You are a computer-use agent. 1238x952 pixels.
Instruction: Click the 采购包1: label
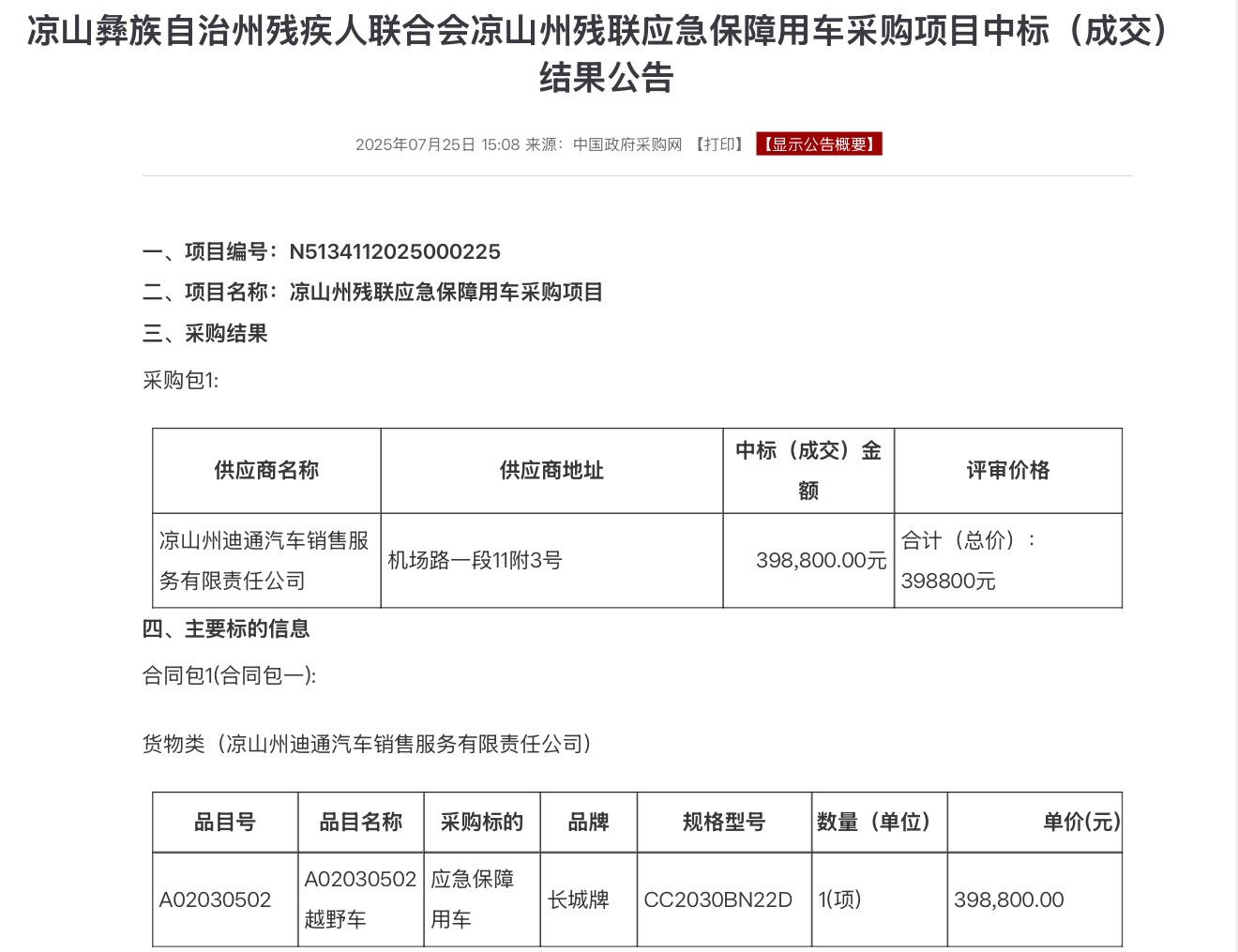tap(180, 380)
